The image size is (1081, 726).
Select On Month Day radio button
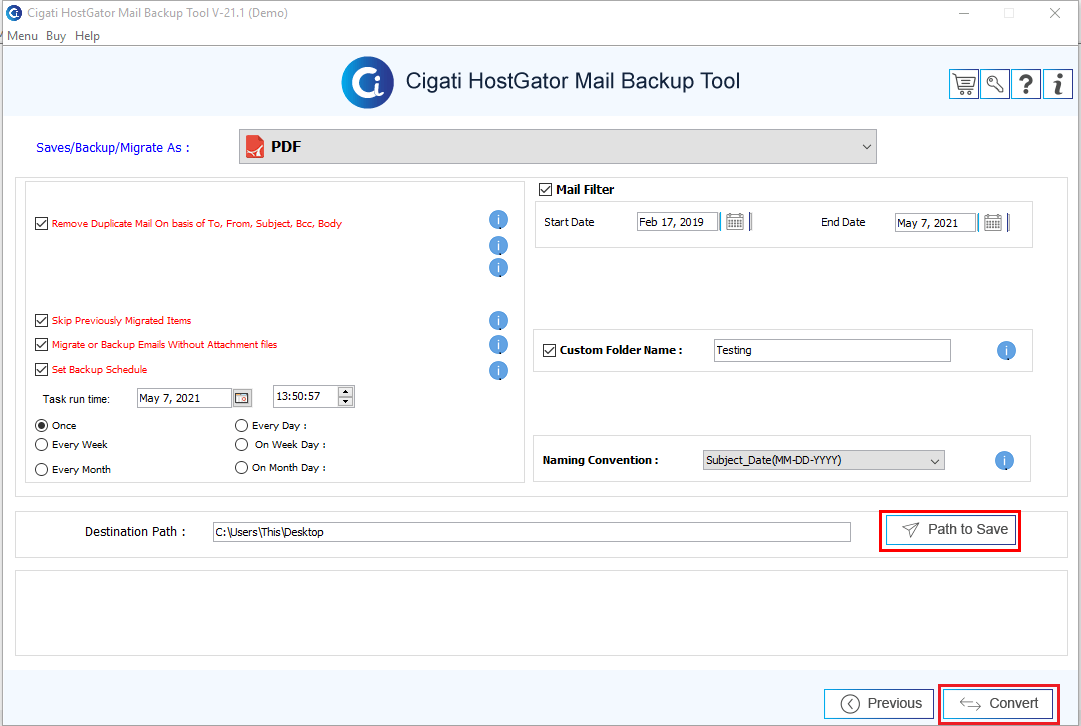pos(241,467)
